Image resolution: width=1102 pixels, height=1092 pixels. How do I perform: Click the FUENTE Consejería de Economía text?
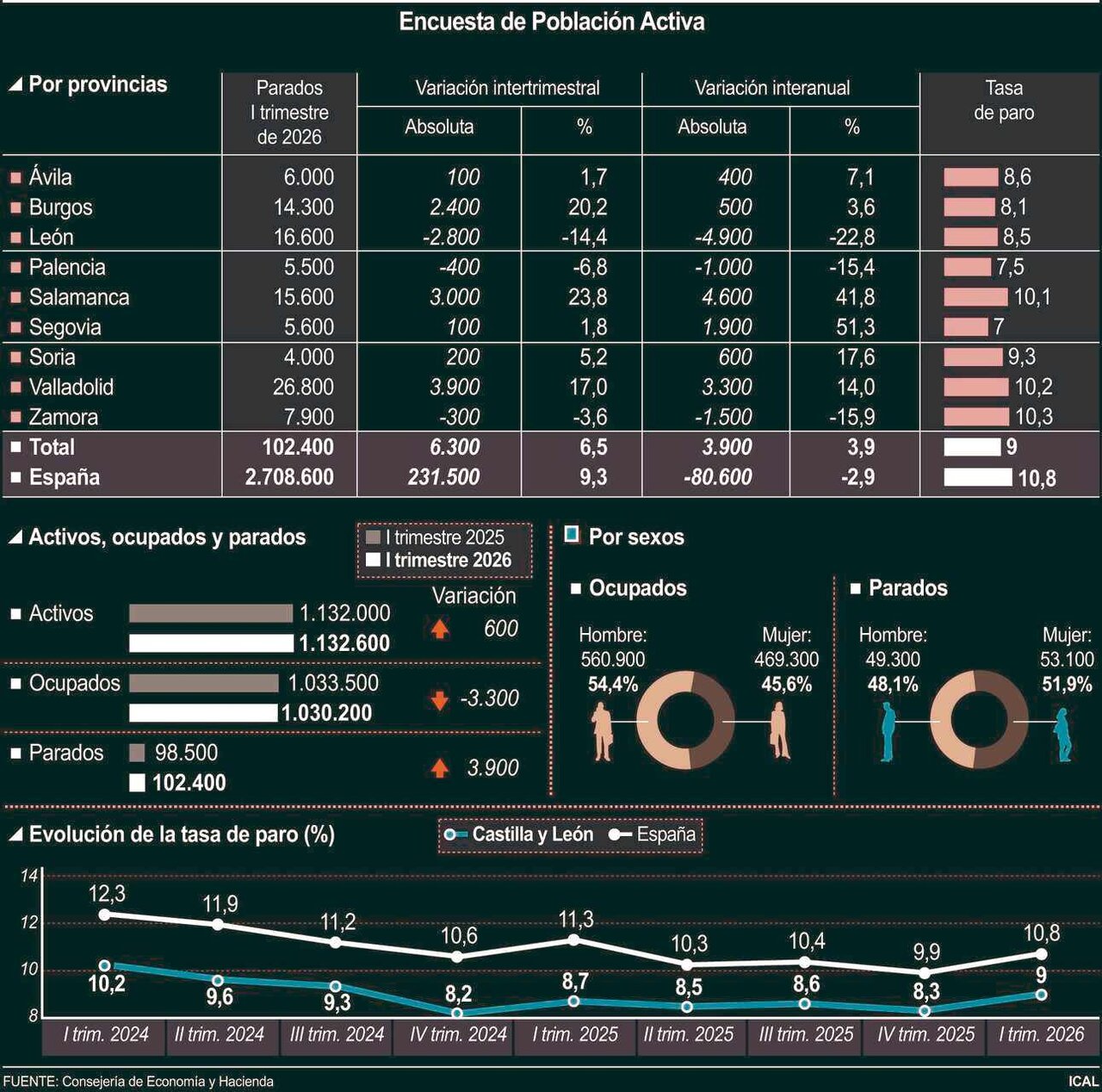[138, 1082]
